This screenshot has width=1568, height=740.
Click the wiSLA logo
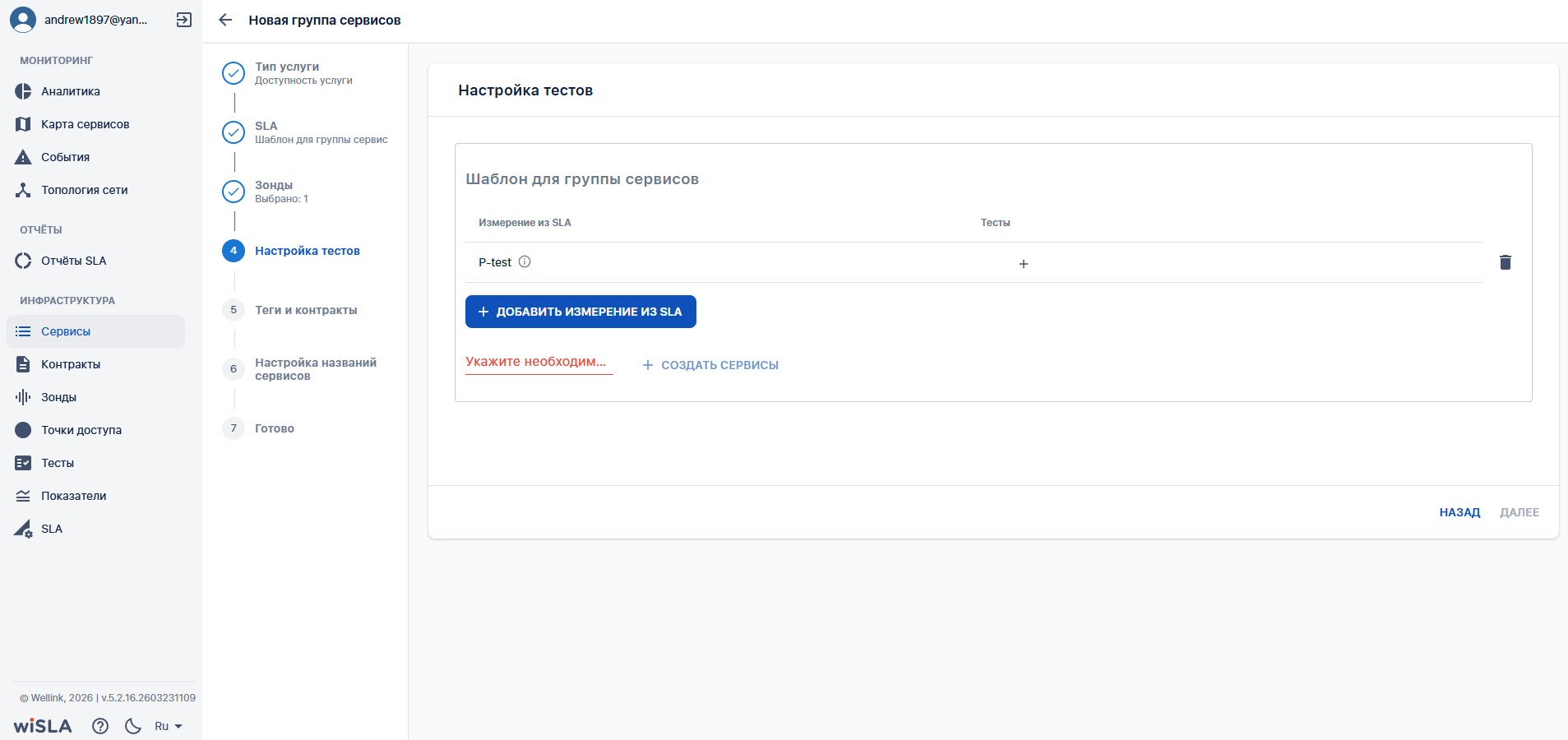(x=43, y=726)
